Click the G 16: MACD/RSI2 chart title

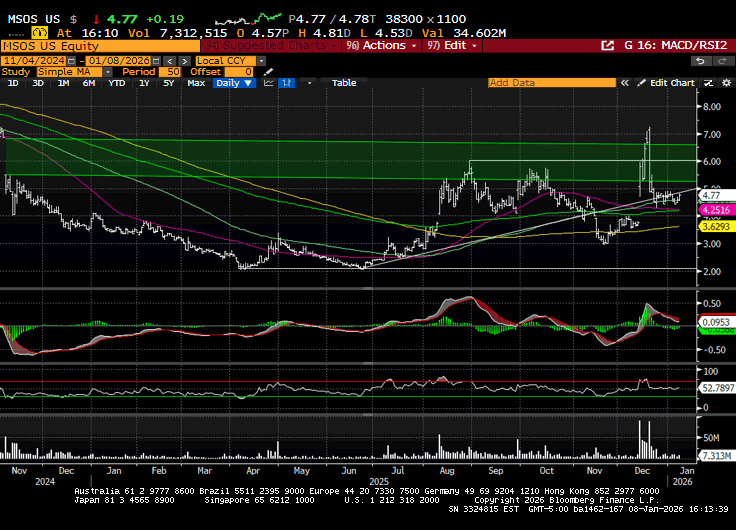675,46
